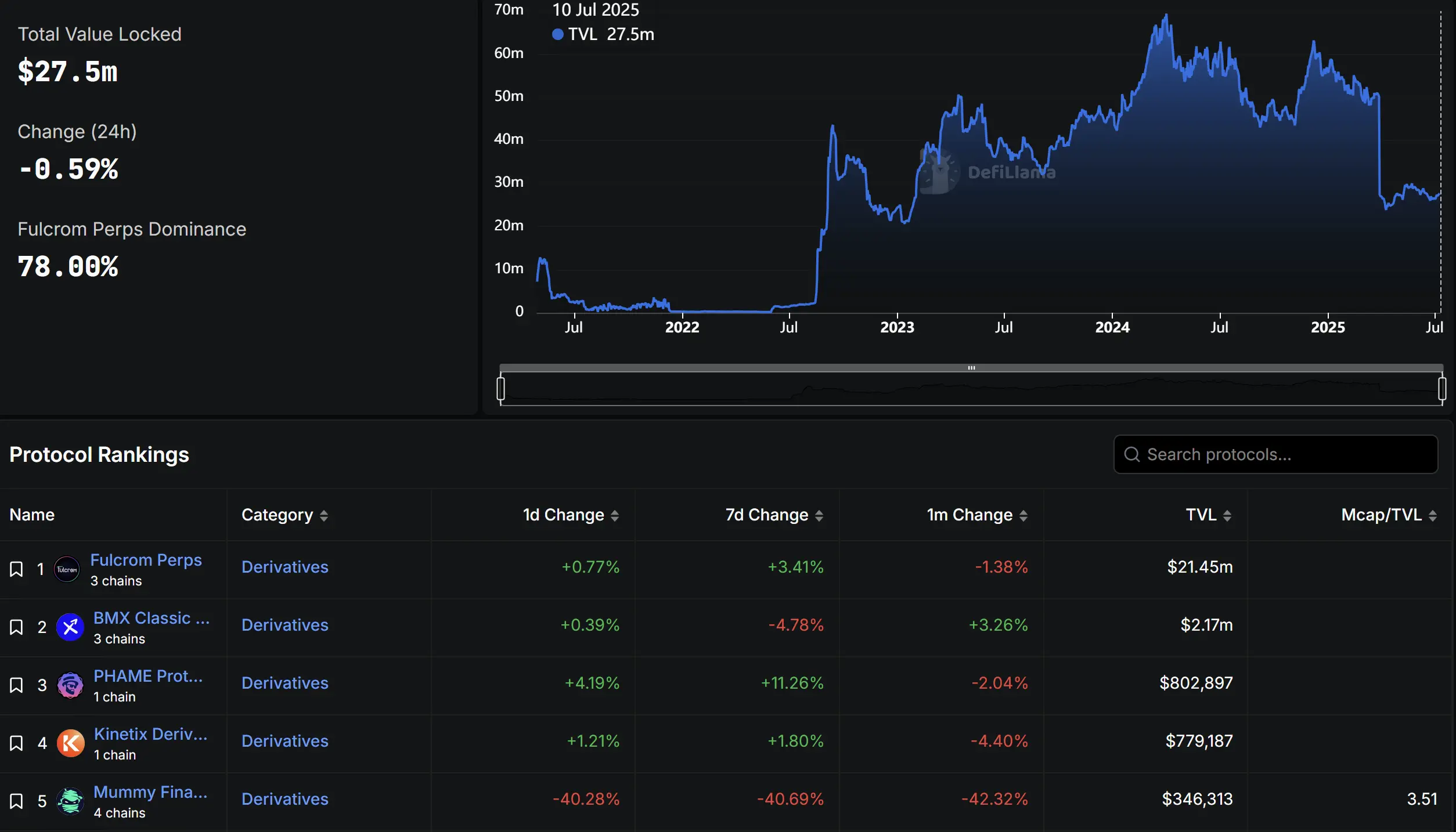Click search magnifier icon in protocols box
The image size is (1456, 832).
click(1132, 454)
